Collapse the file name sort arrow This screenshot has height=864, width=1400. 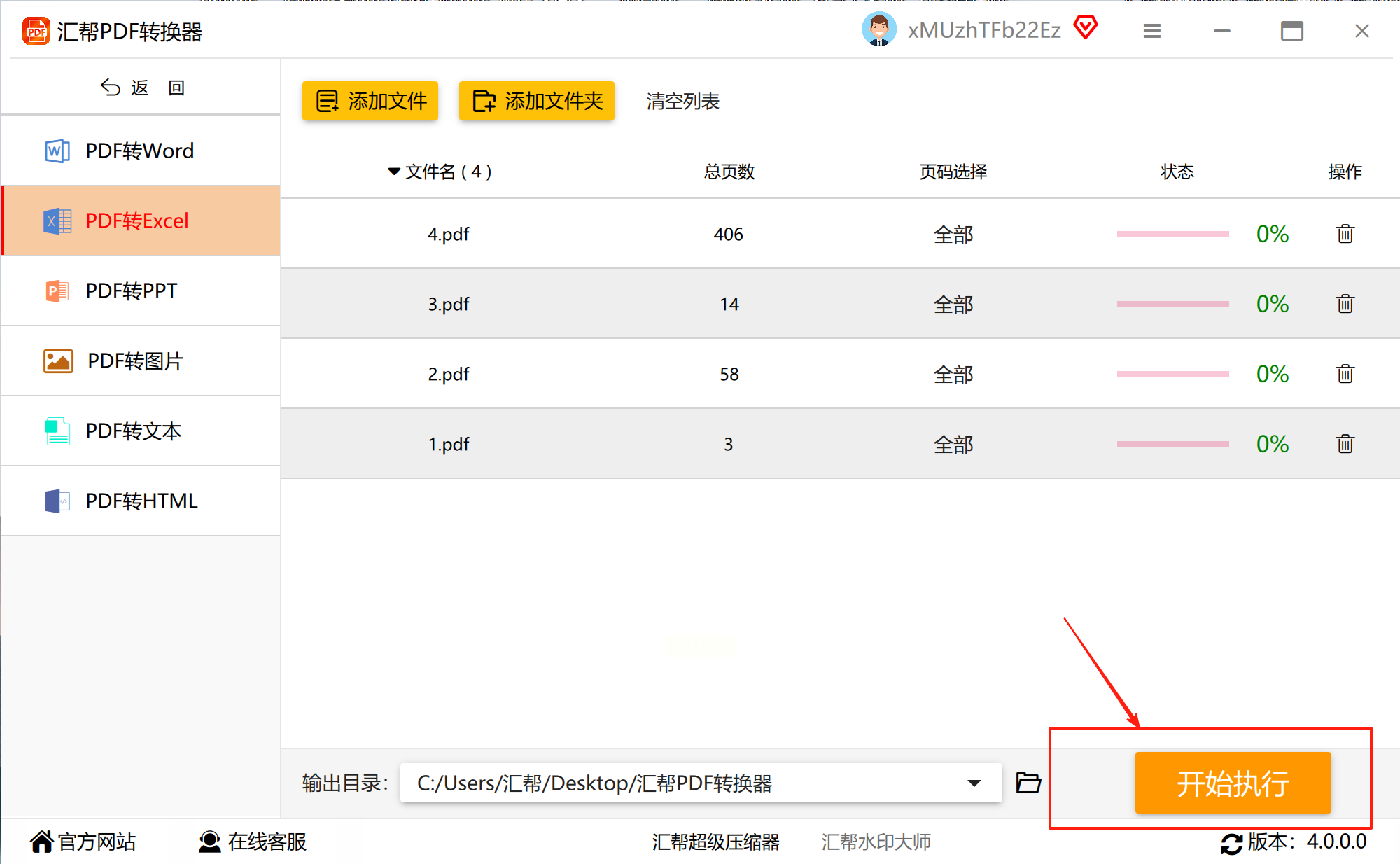pos(394,172)
